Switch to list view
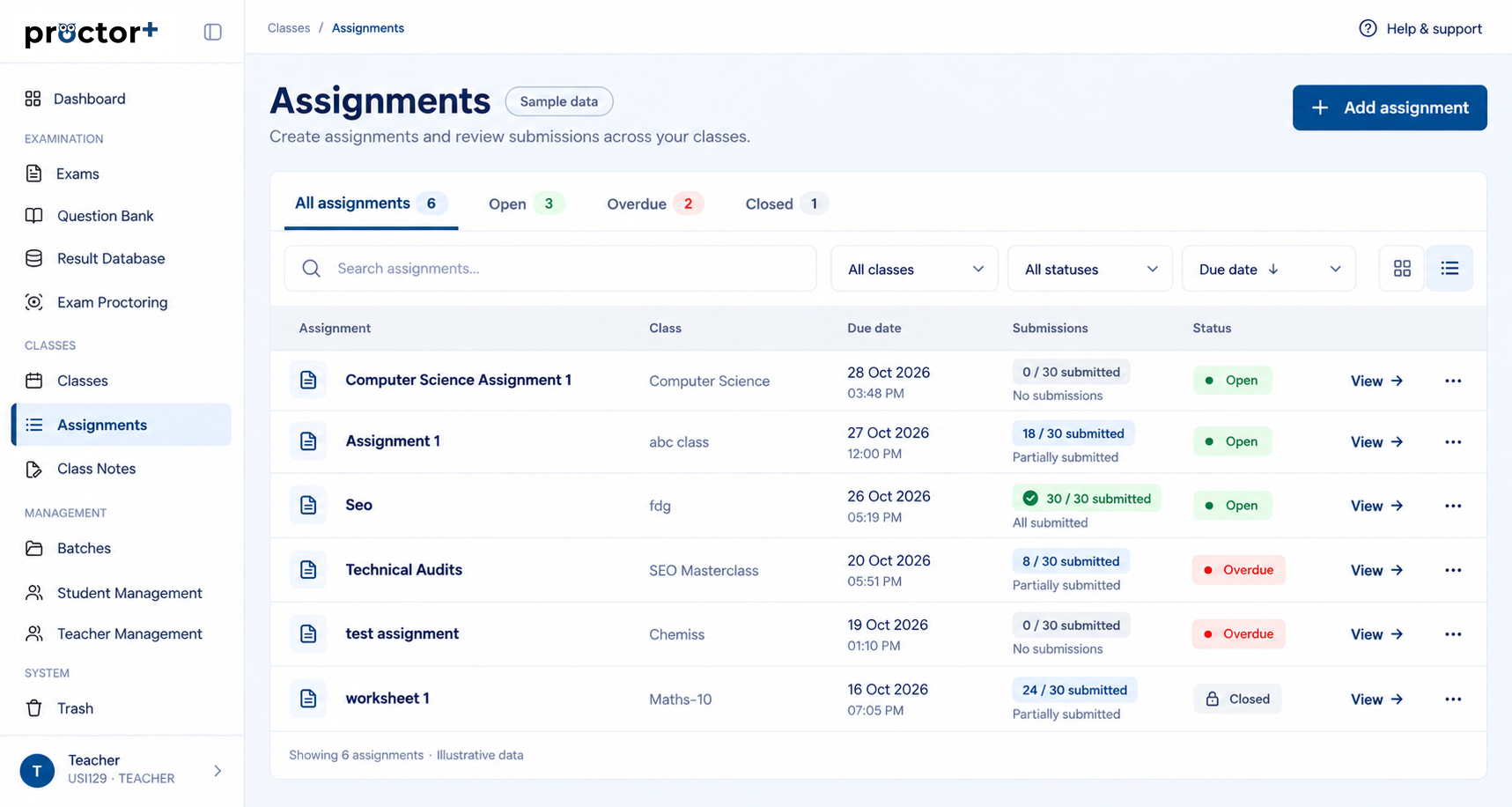Image resolution: width=1512 pixels, height=807 pixels. [x=1449, y=269]
